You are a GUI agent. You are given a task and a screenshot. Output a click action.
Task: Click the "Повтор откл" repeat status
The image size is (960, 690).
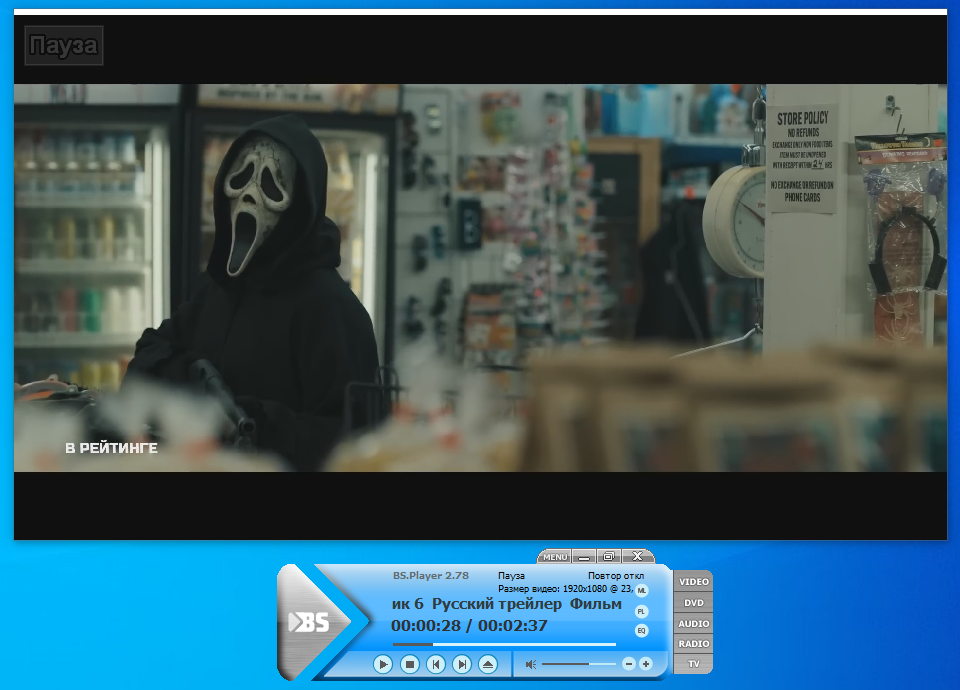[x=616, y=576]
